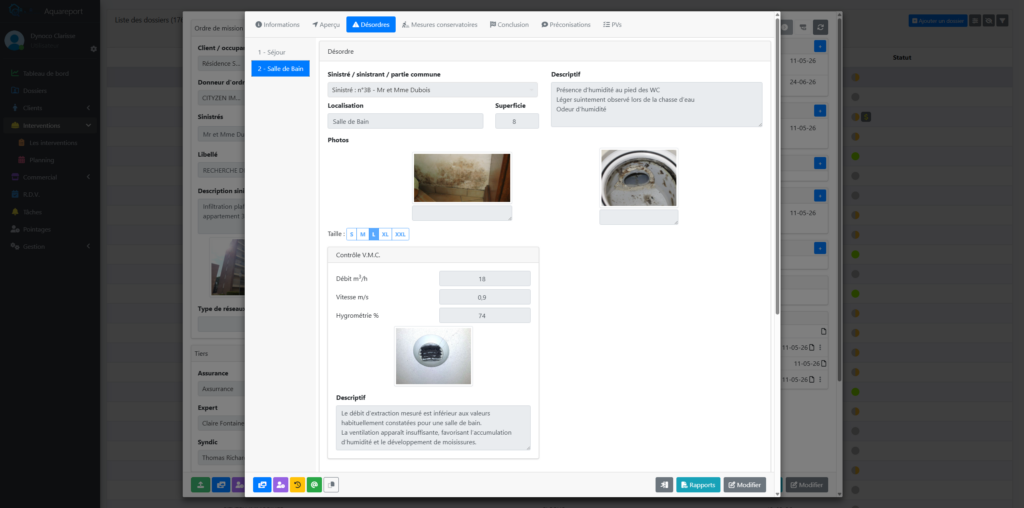The height and width of the screenshot is (508, 1024).
Task: Click the refresh icon in the dossier panel behind
Action: coord(820,27)
